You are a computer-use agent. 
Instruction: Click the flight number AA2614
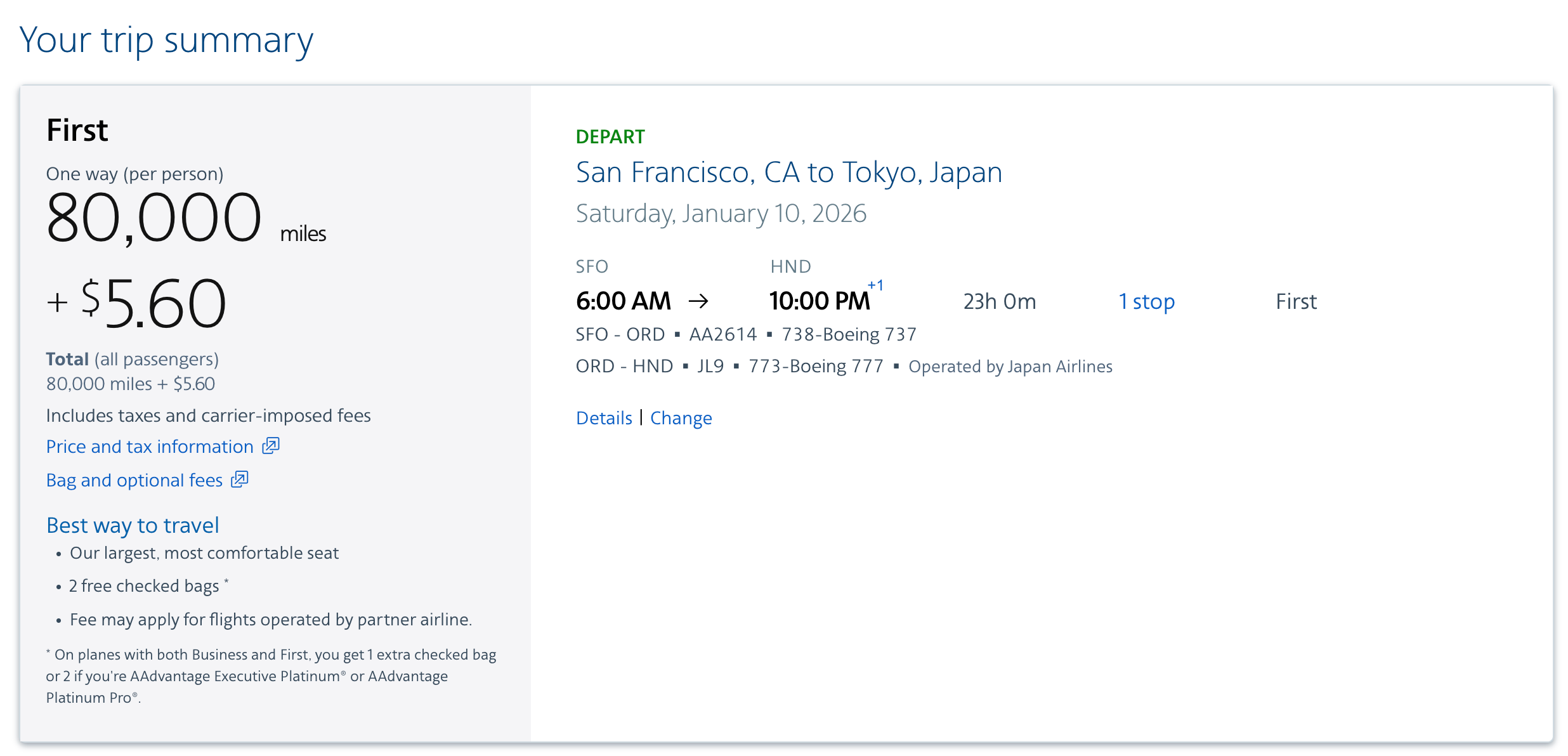point(722,334)
